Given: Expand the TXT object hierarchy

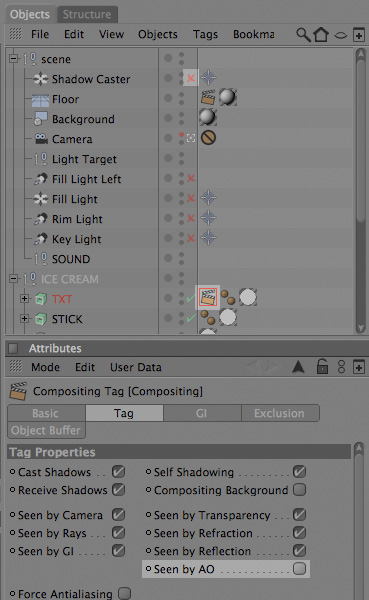Looking at the screenshot, I should pos(24,298).
